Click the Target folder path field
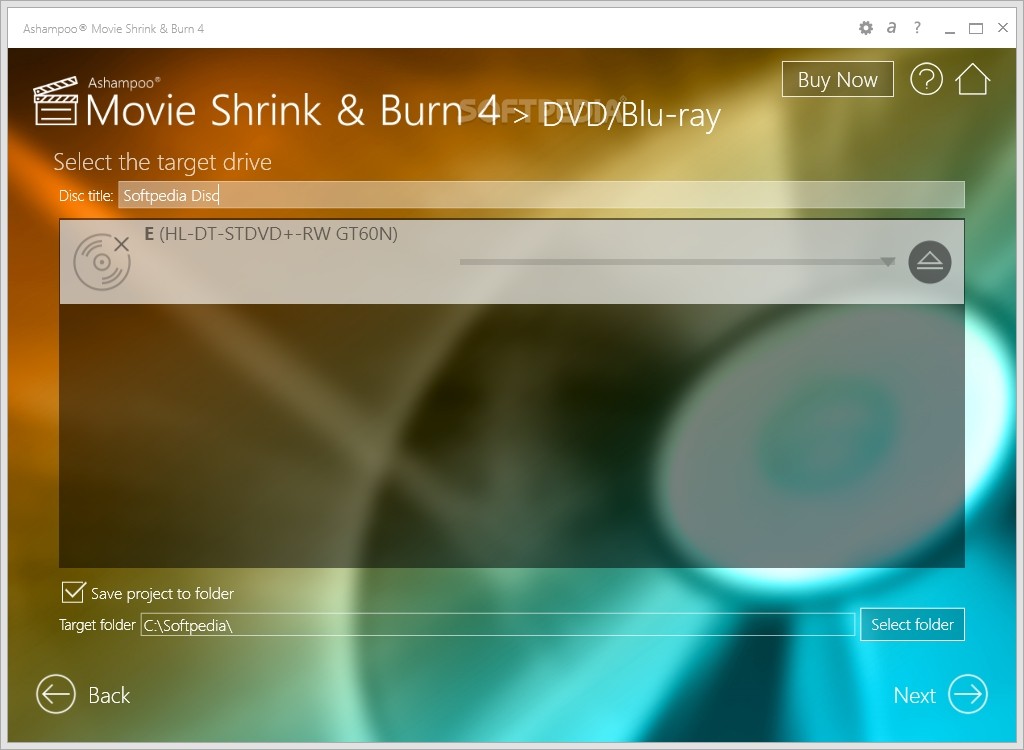The height and width of the screenshot is (750, 1024). coord(498,625)
